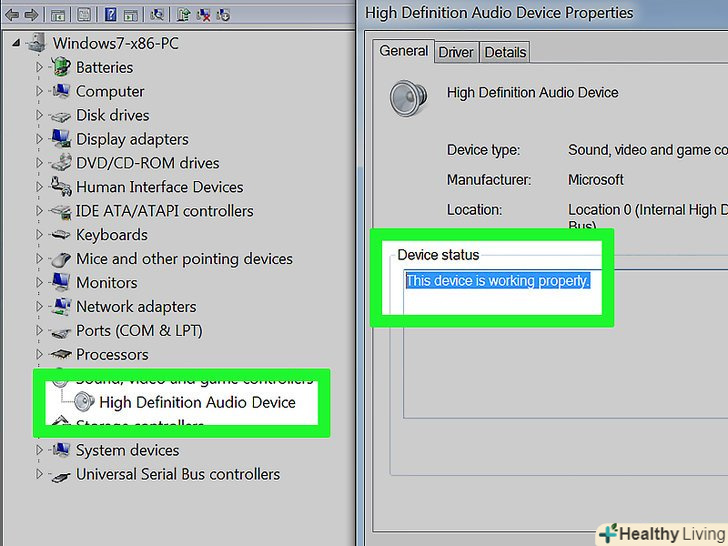Click the Properties toolbar icon
Screen dimensions: 728x546
pos(84,15)
